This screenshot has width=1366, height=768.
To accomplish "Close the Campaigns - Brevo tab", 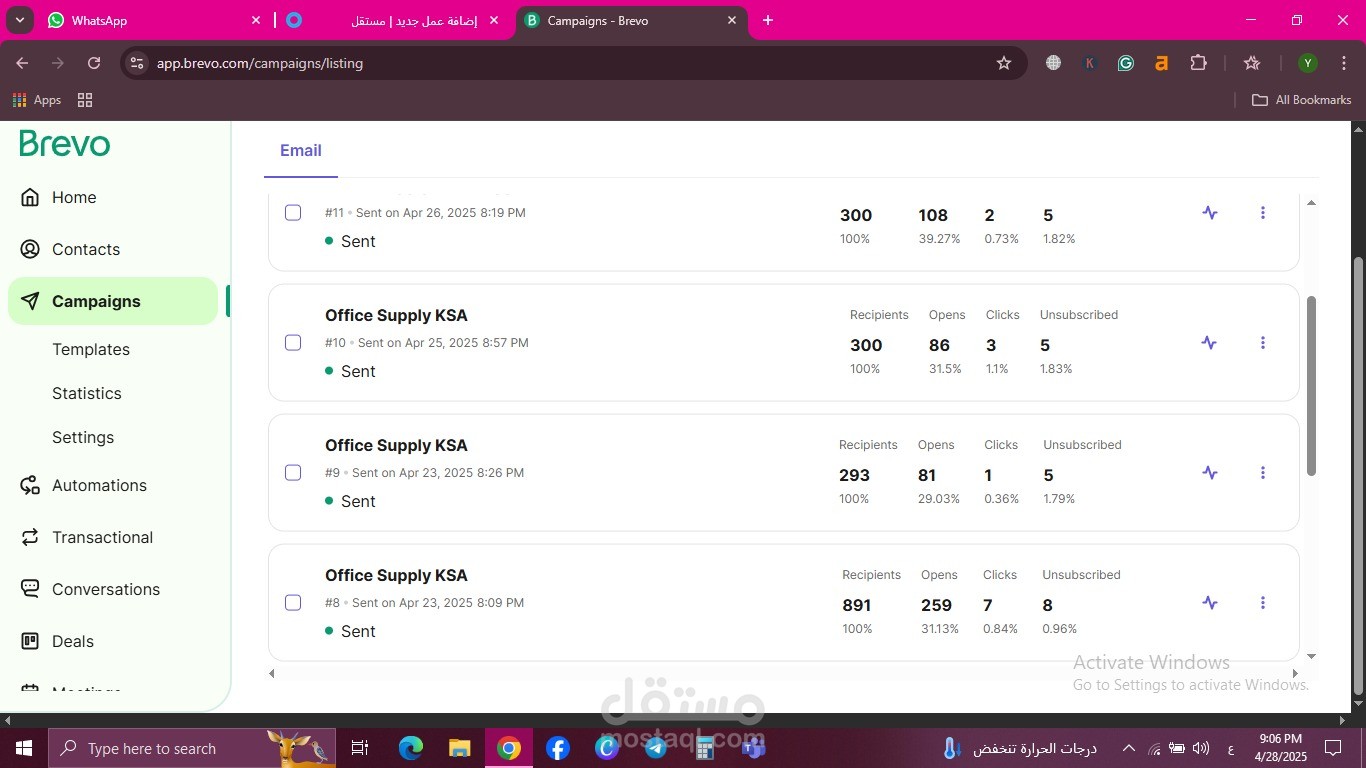I will 732,20.
